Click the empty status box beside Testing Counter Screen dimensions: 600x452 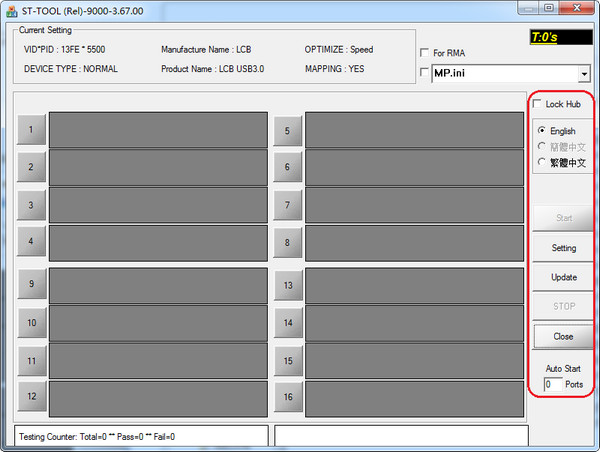tap(401, 436)
